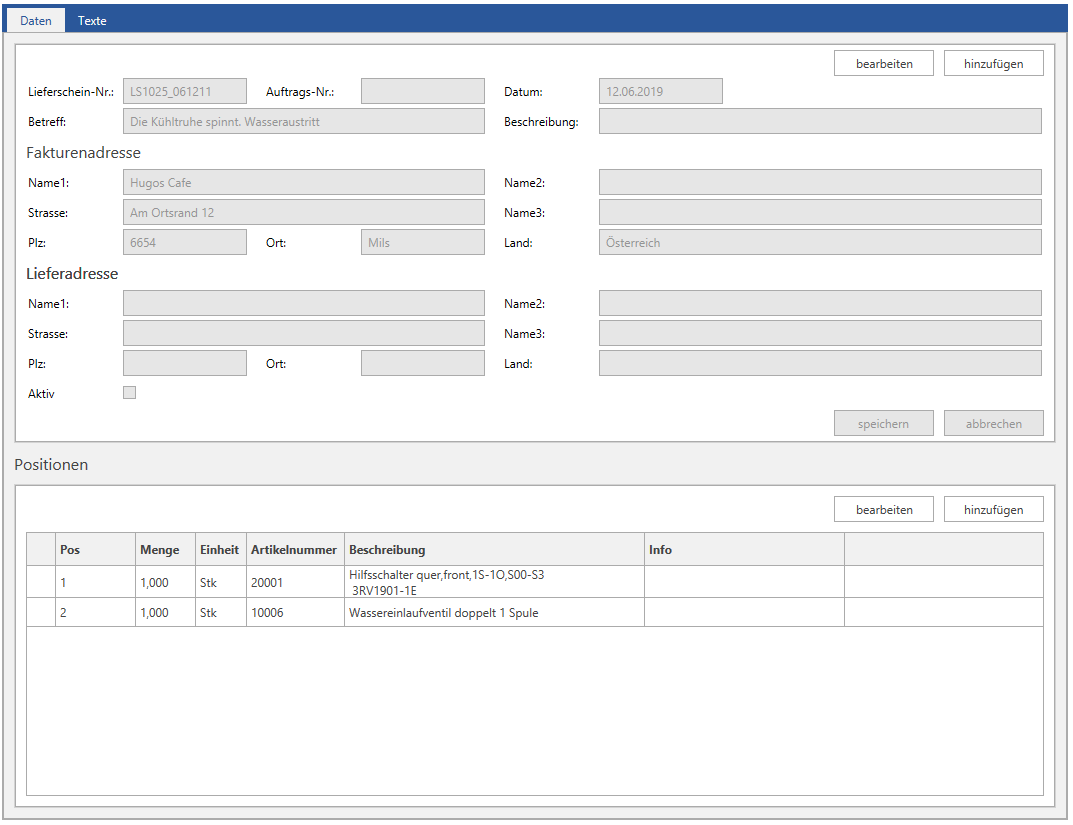
Task: Select the Beschreibung field beside Betreff
Action: 820,122
